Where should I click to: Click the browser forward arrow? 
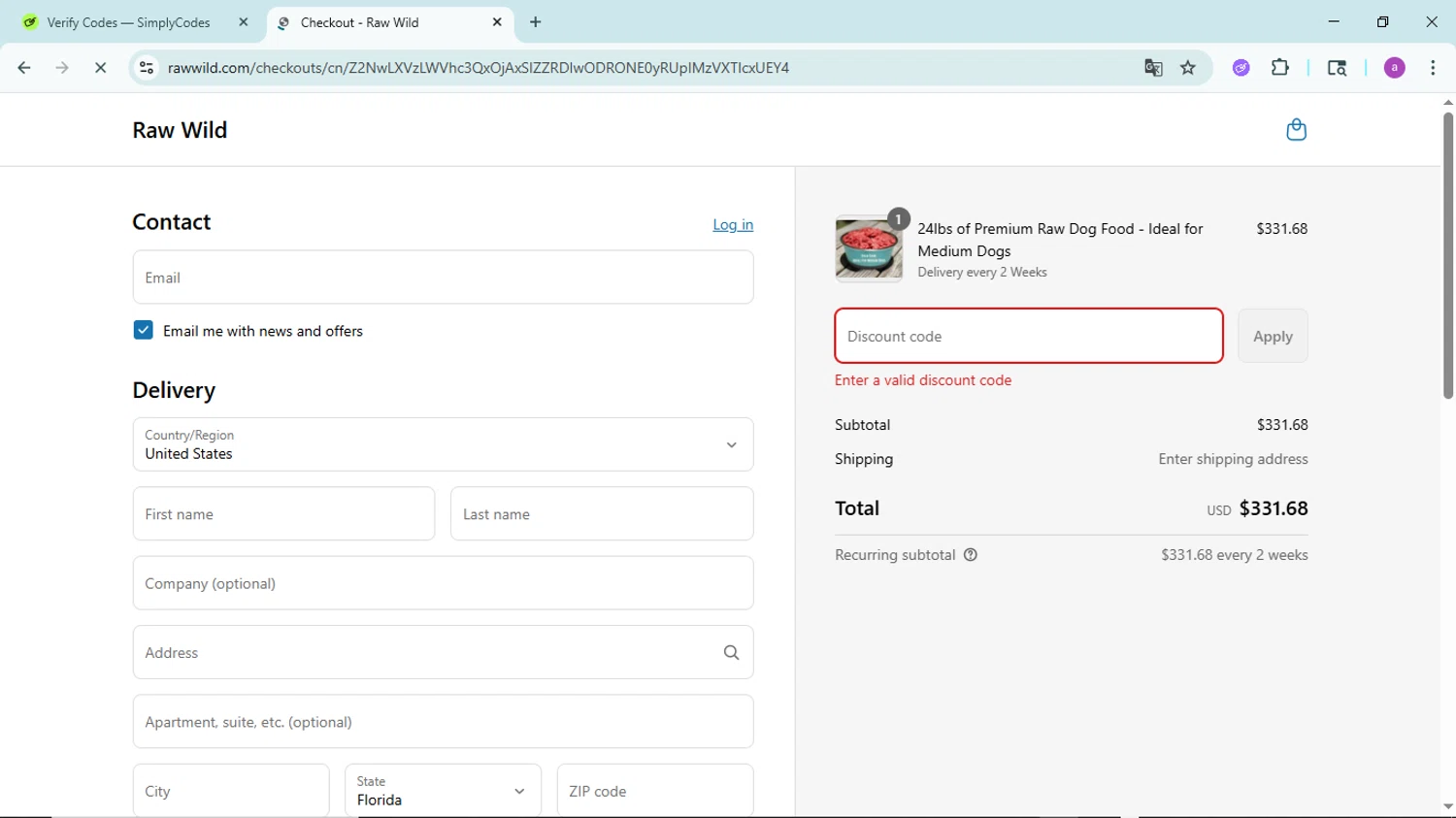coord(62,68)
